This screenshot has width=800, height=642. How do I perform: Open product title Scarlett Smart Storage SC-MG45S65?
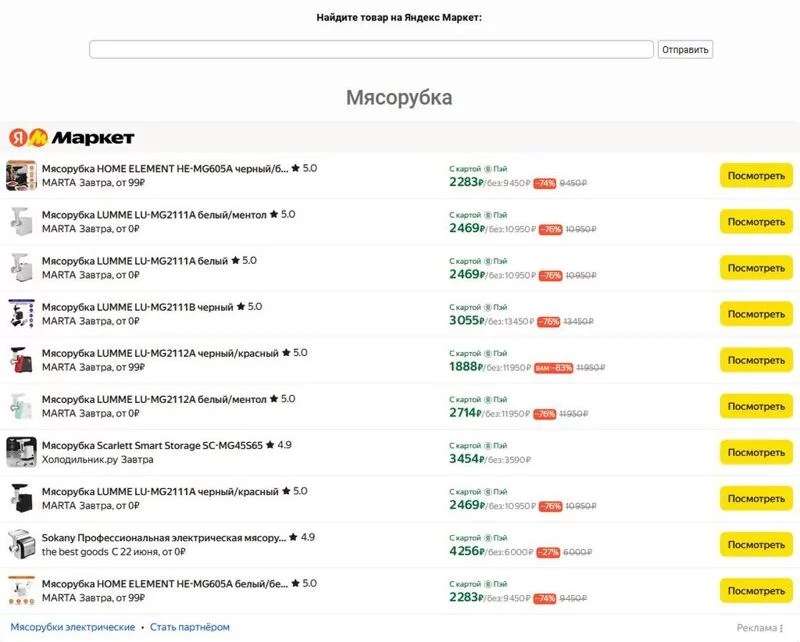pos(152,445)
